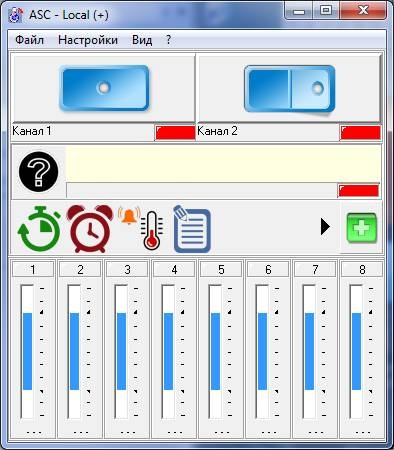
Task: Open the red alarm clock scheduler
Action: (90, 229)
